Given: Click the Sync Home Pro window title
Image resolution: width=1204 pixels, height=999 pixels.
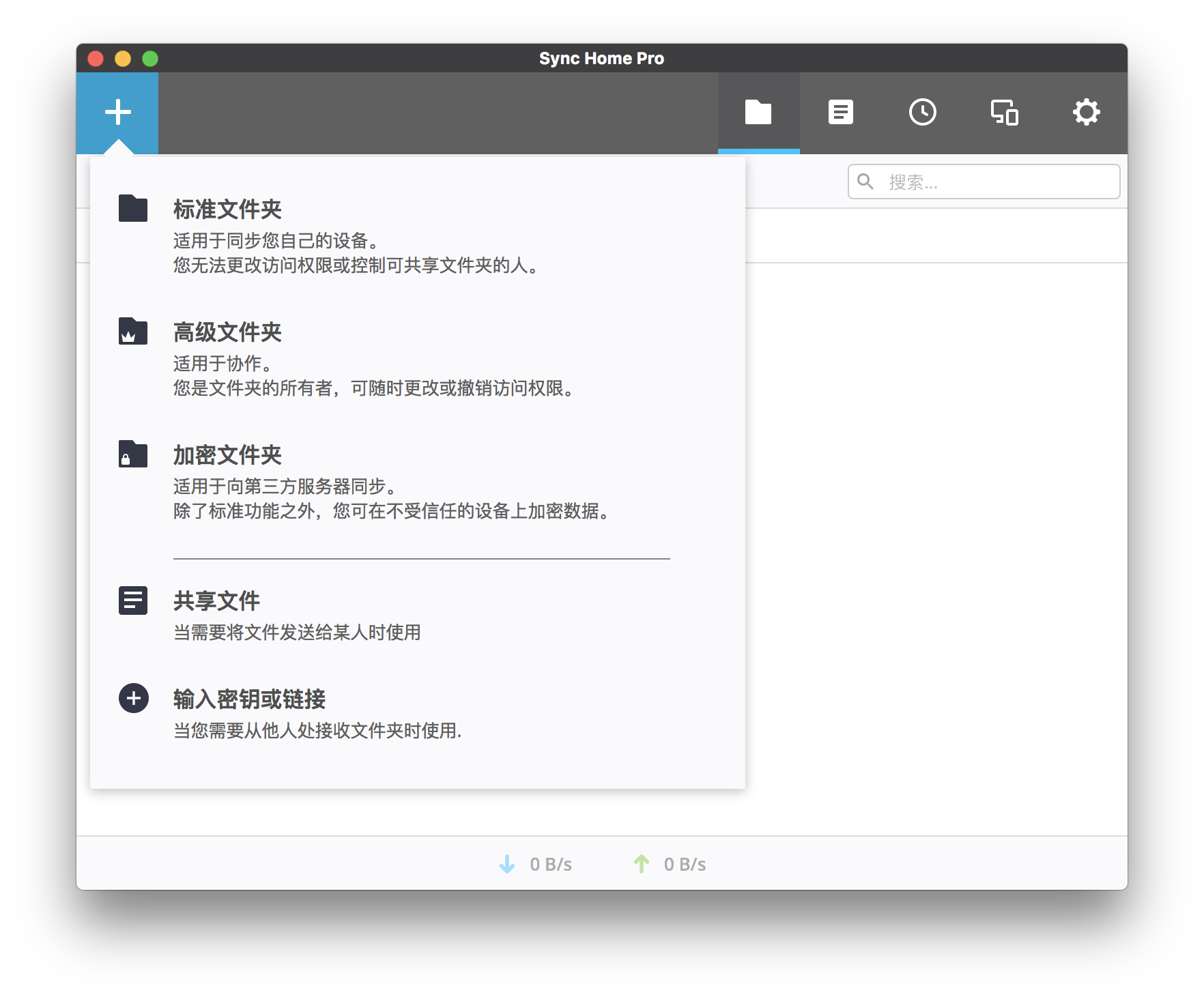Looking at the screenshot, I should 601,59.
